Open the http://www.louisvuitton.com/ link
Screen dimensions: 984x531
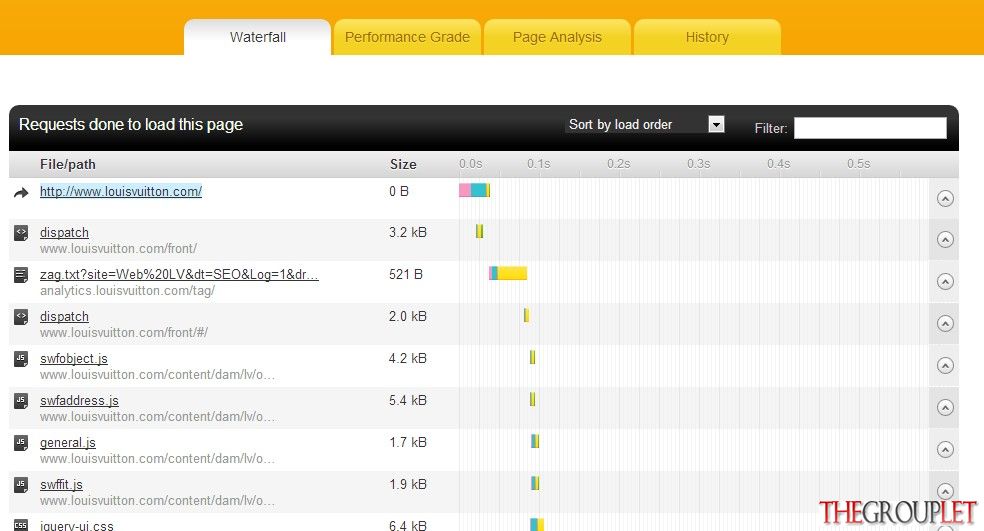coord(120,191)
